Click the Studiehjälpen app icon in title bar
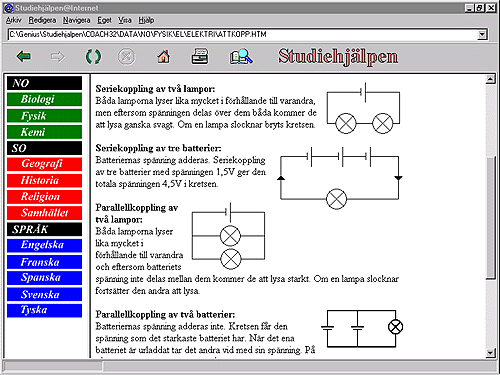The image size is (500, 375). coord(8,8)
